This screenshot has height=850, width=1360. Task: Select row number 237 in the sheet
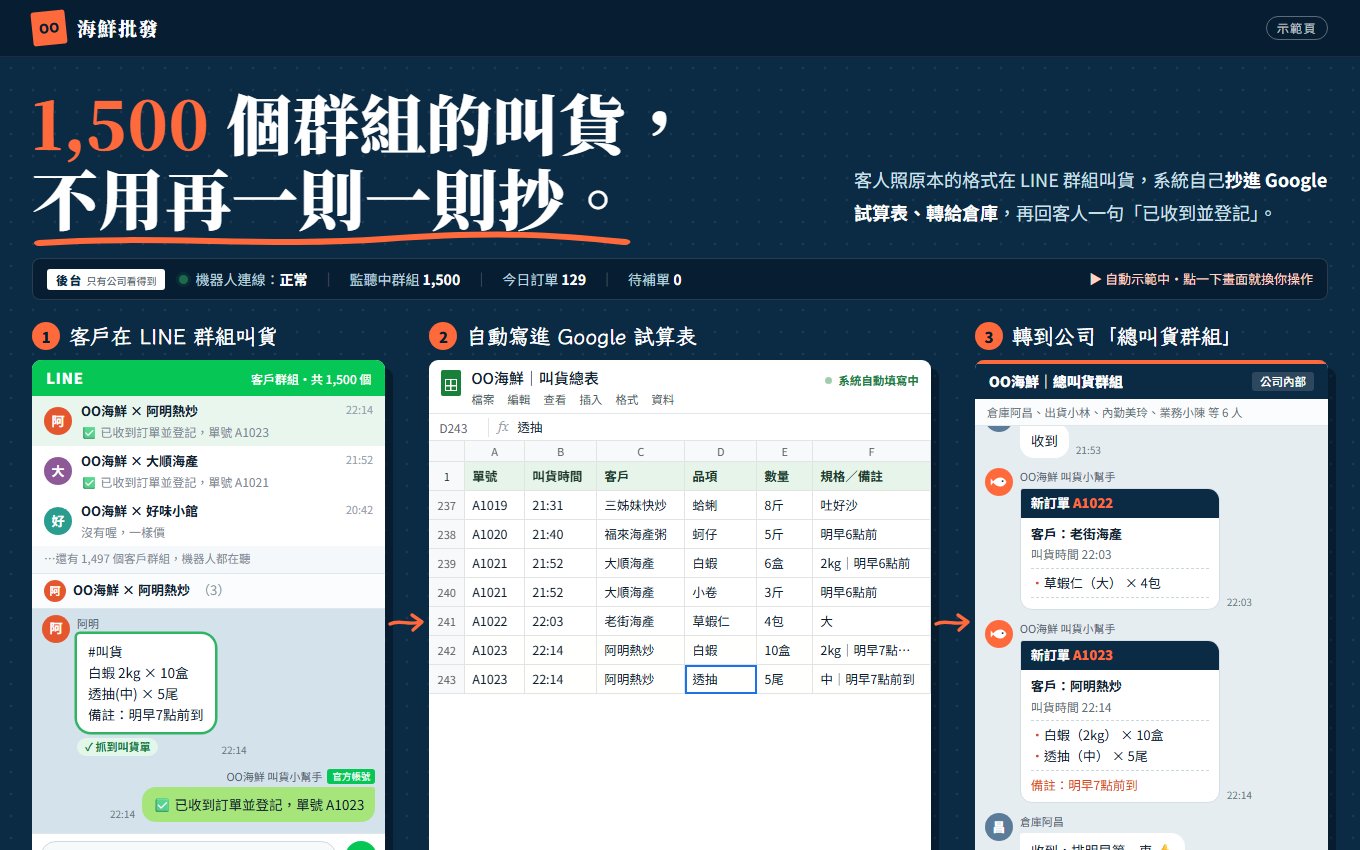[447, 505]
